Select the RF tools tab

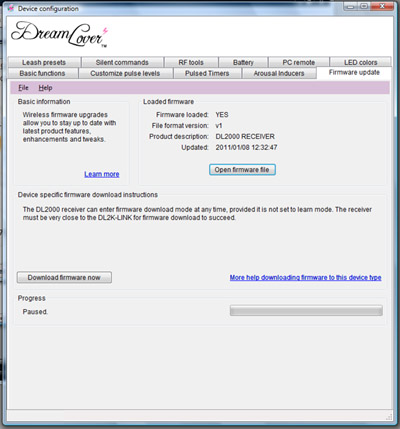tap(191, 62)
